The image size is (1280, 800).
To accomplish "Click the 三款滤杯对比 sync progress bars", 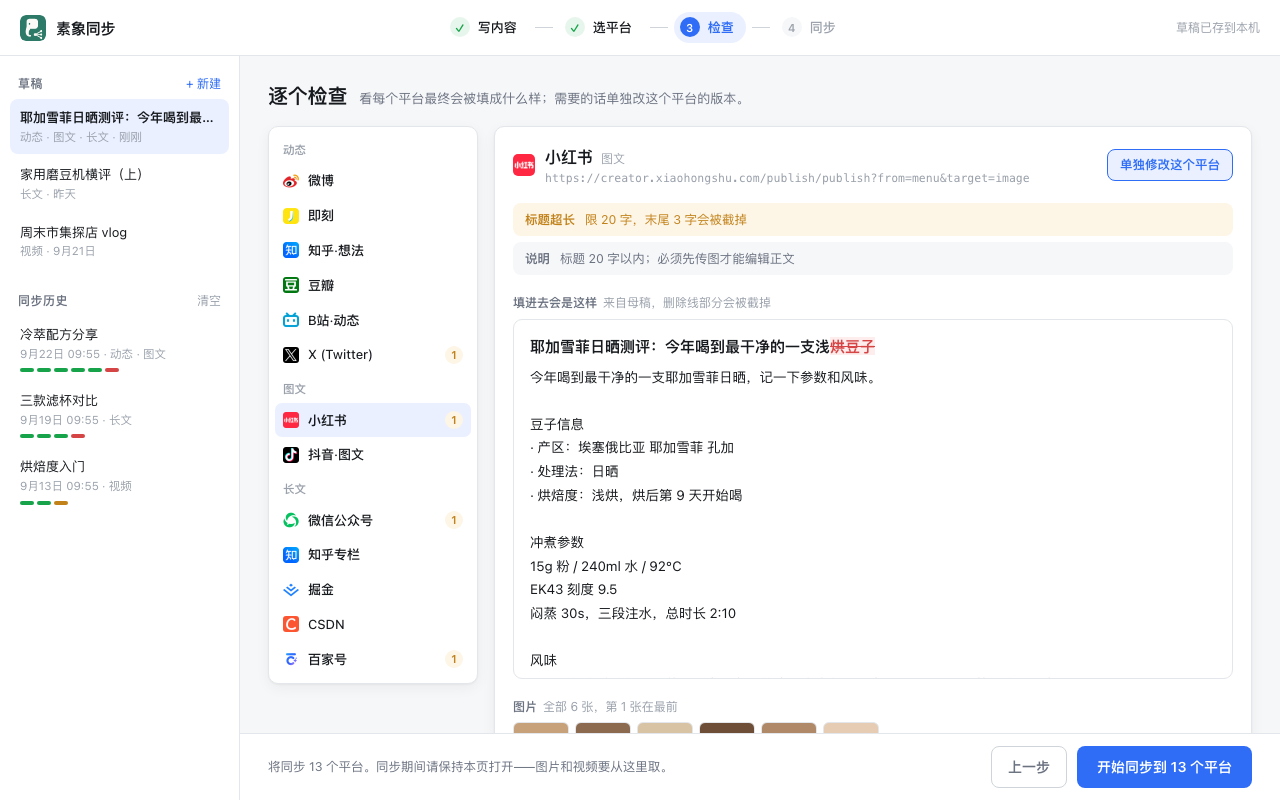I will 52,436.
